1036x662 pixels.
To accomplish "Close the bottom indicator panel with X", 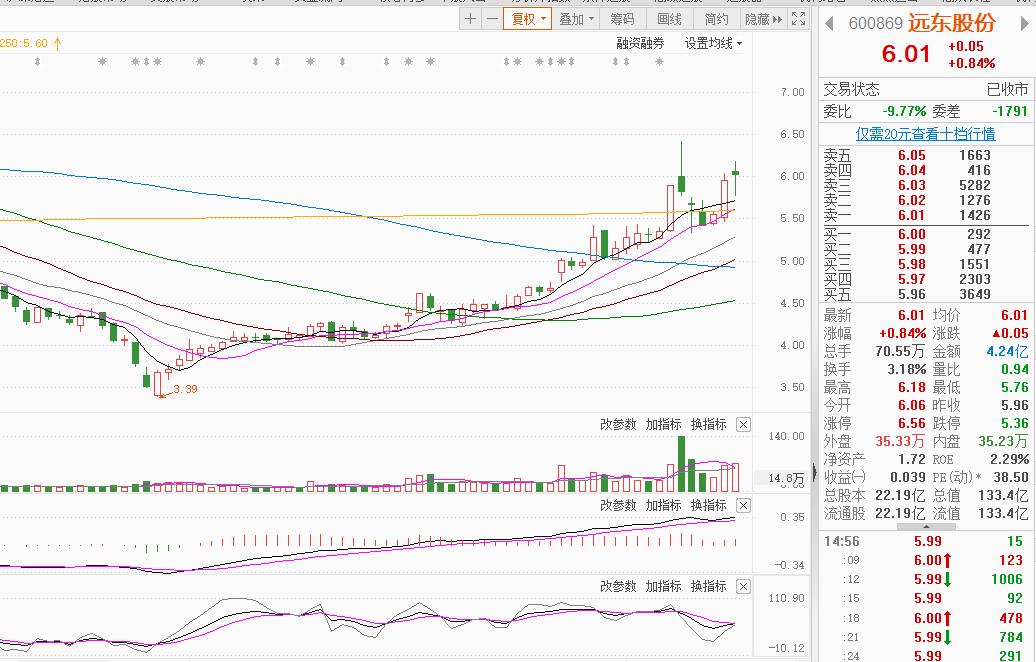I will coord(743,586).
